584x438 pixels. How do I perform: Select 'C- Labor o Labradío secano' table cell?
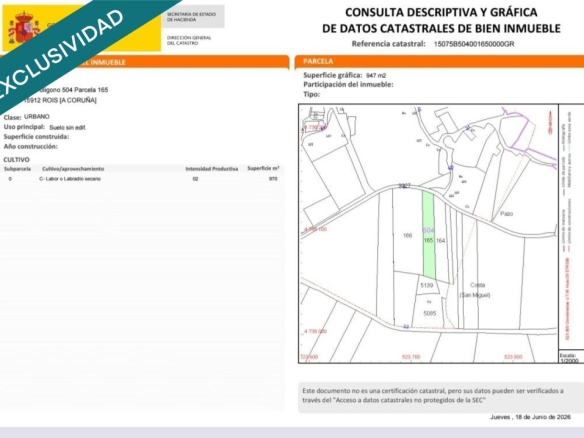point(70,179)
